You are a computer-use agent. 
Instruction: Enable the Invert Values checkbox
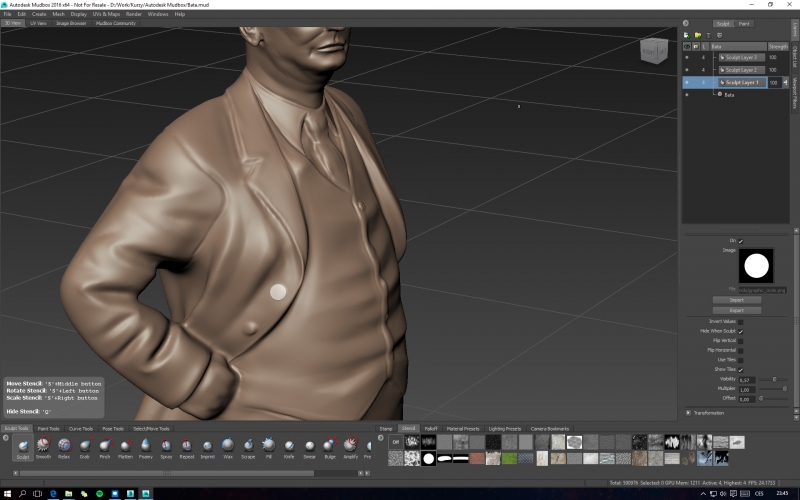click(x=740, y=322)
